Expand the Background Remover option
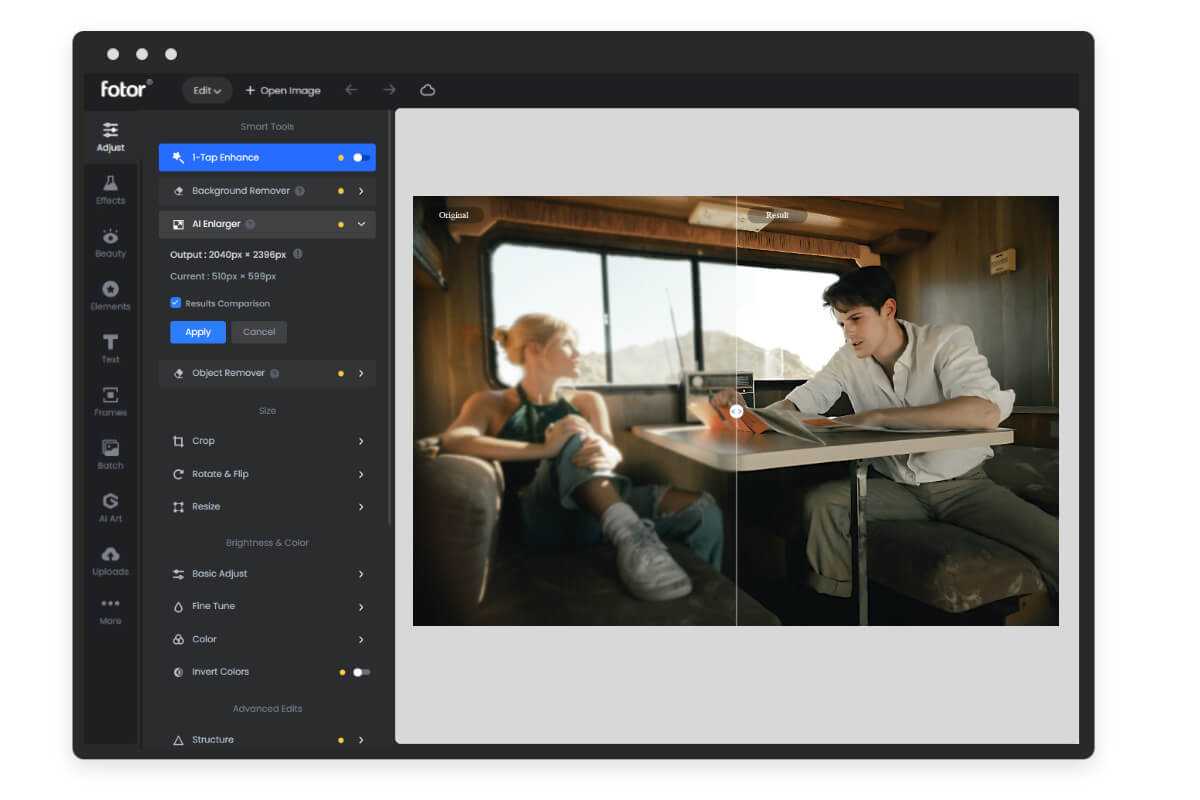1200x800 pixels. (361, 191)
